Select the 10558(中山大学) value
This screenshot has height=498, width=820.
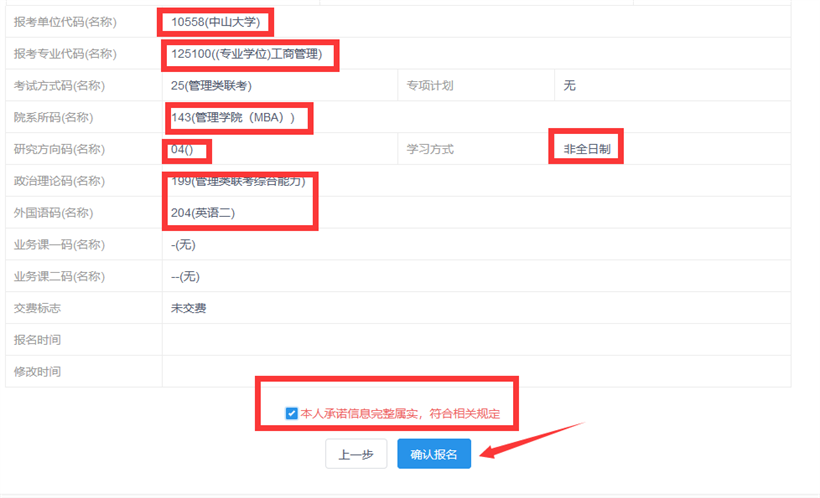click(215, 21)
